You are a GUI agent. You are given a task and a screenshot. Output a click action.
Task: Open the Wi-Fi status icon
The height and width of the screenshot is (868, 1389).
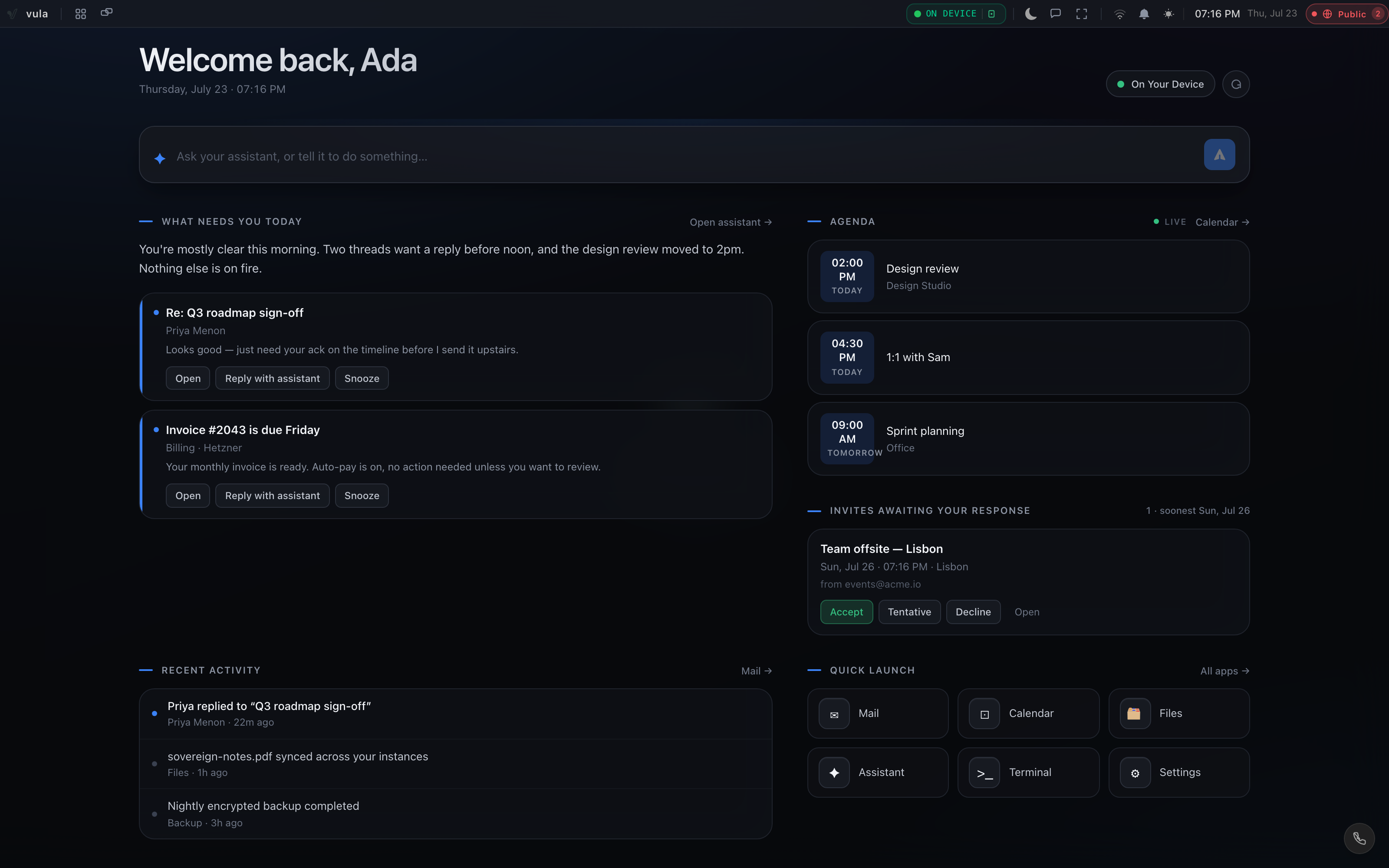click(x=1119, y=14)
